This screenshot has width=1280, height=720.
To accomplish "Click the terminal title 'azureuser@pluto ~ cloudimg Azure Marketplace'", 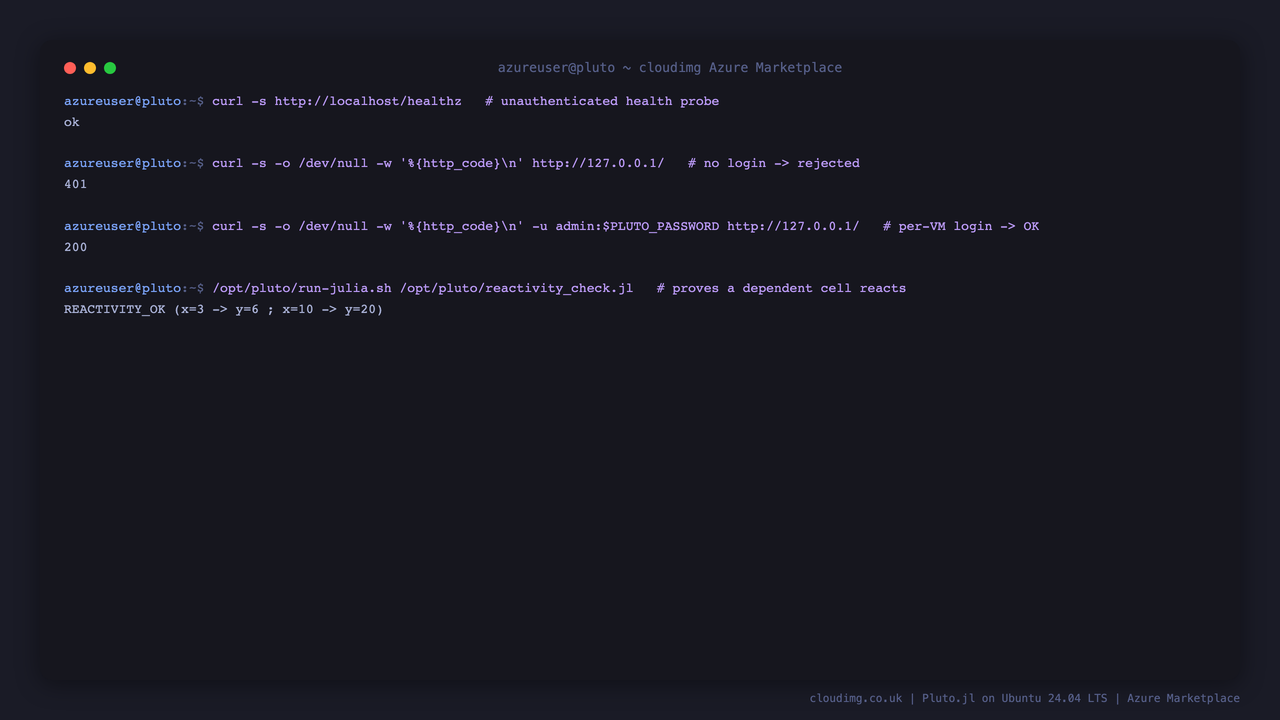I will (670, 68).
